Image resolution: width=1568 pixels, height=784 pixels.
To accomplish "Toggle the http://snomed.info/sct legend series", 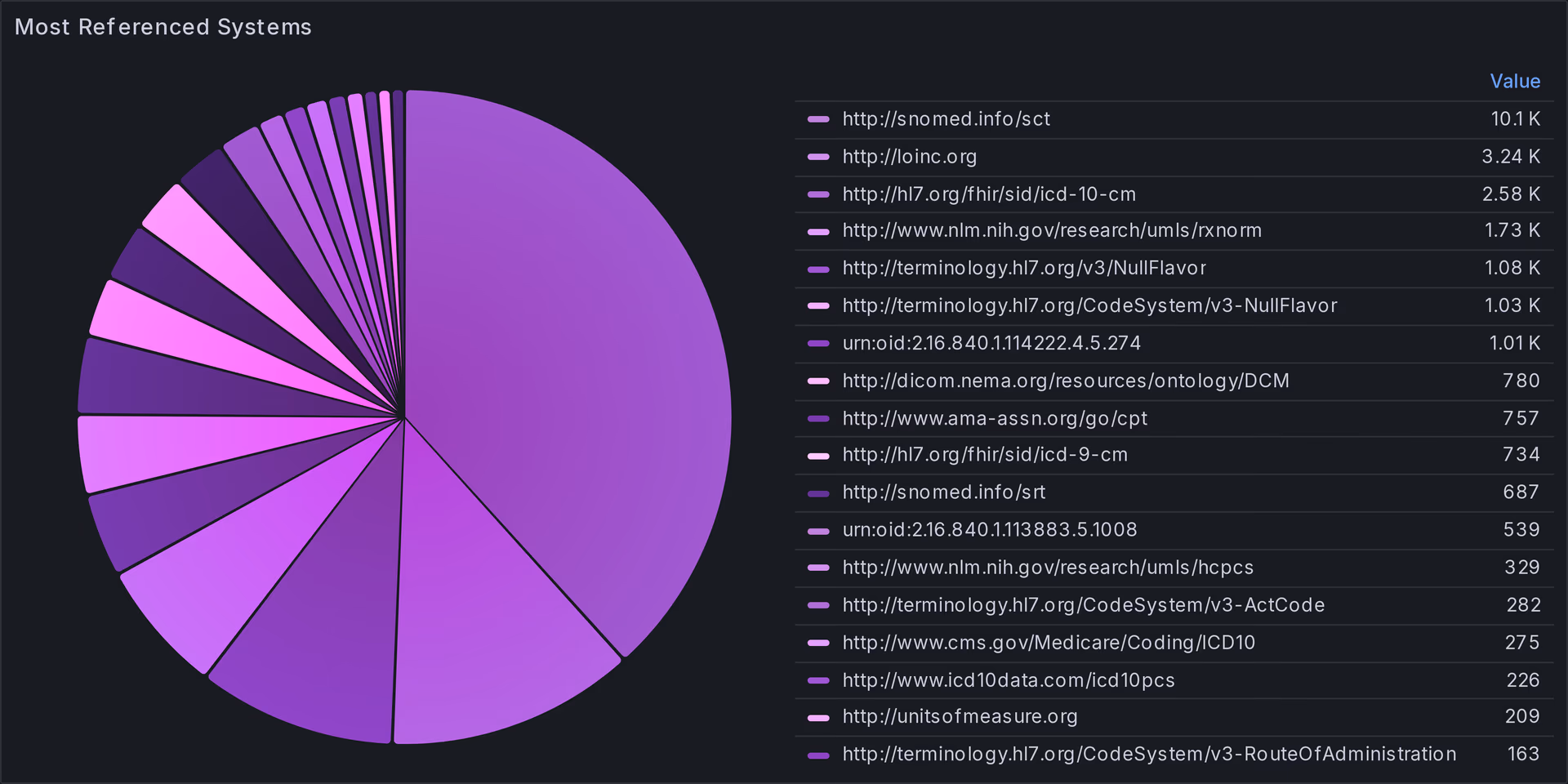I will (x=946, y=119).
